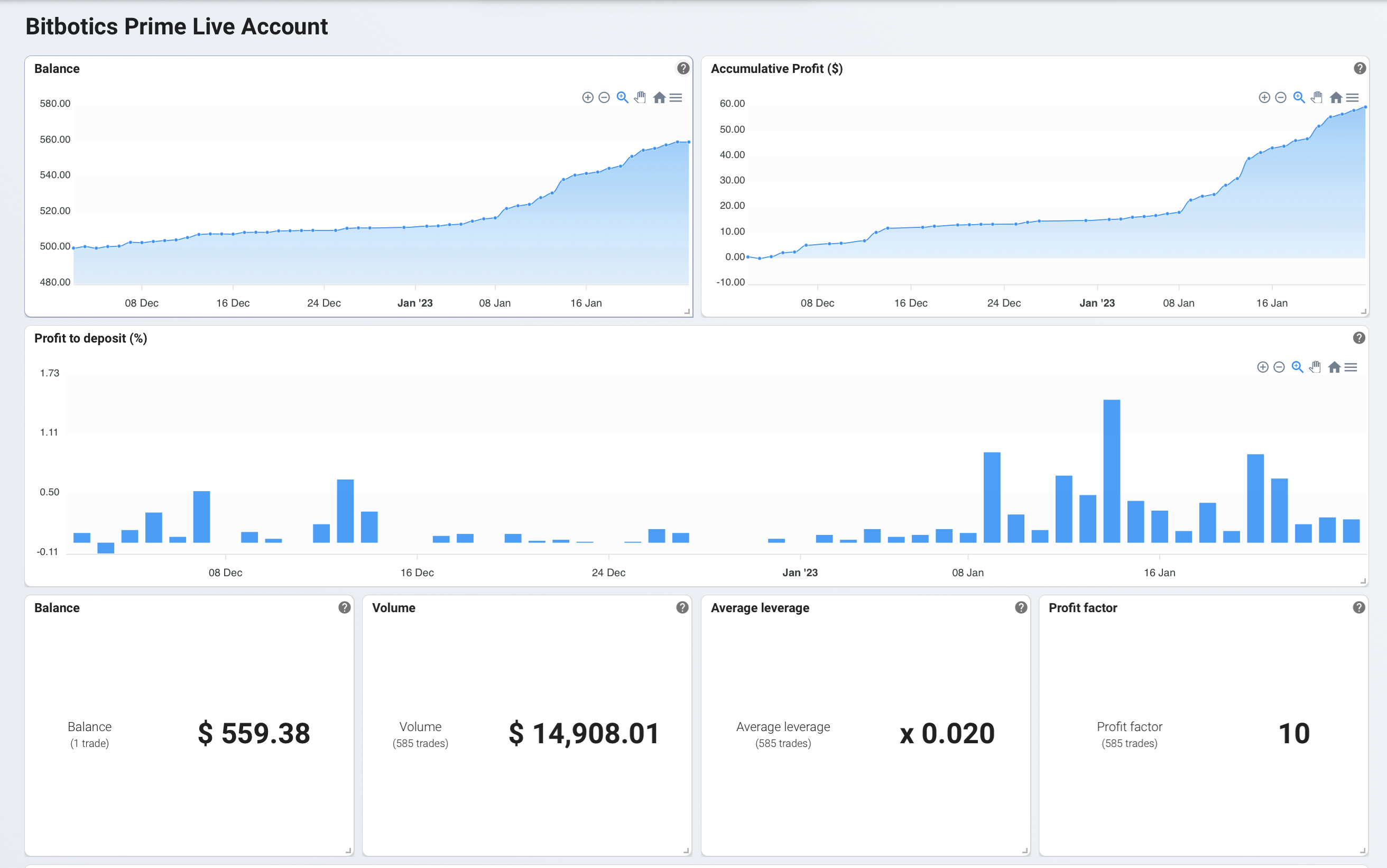The image size is (1387, 868).
Task: Click the 580.00 axis label on Balance chart
Action: 55,104
